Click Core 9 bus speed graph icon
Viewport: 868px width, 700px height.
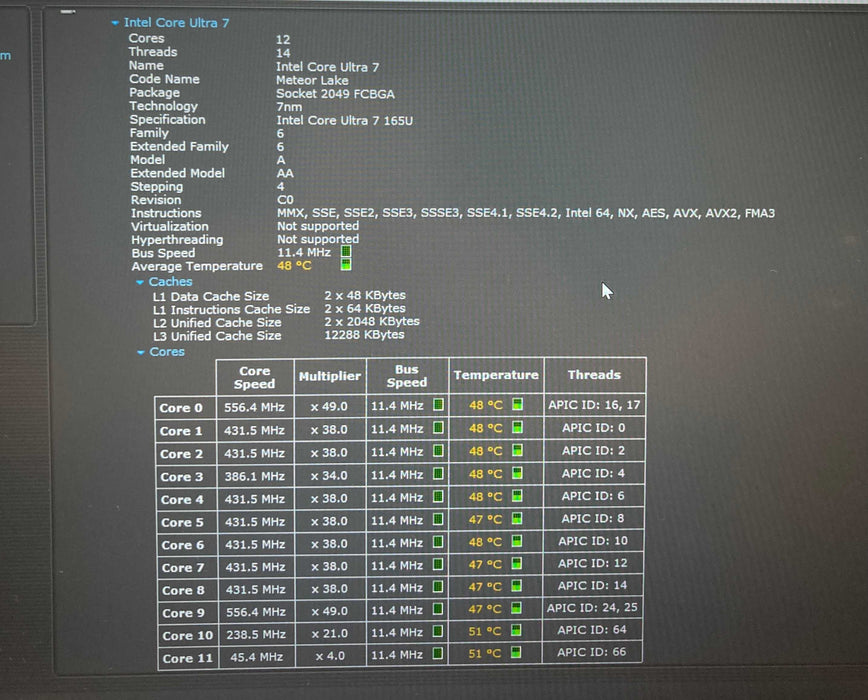pyautogui.click(x=437, y=609)
